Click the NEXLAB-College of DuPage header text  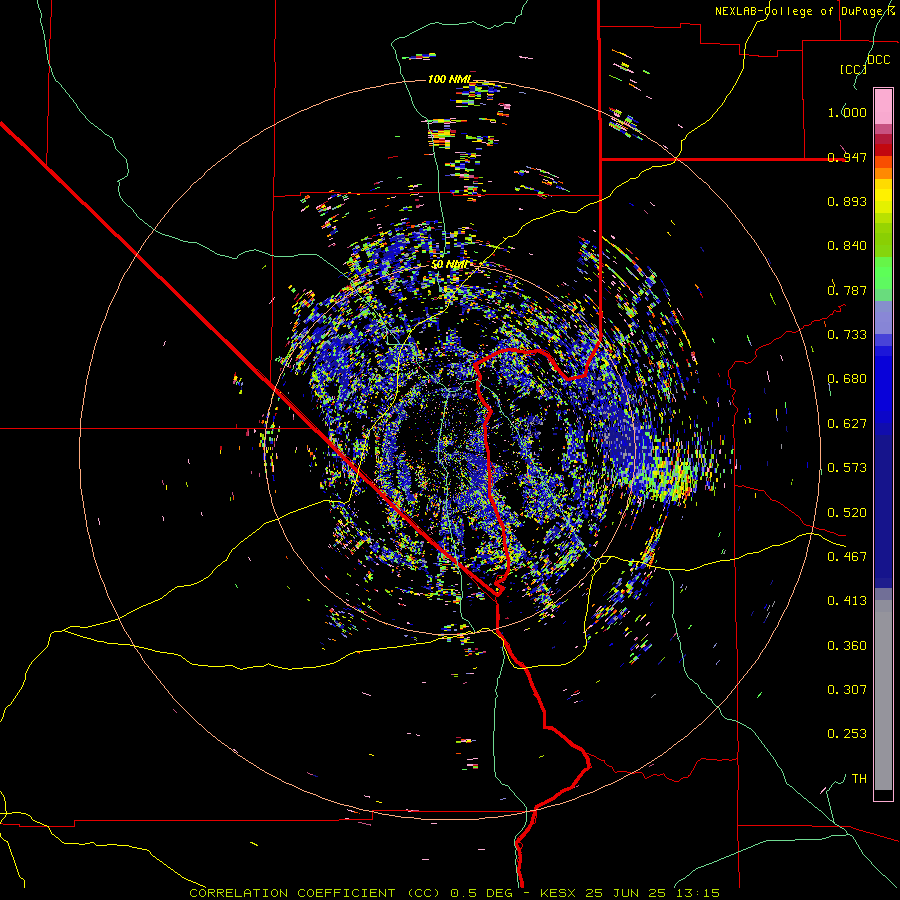coord(801,11)
